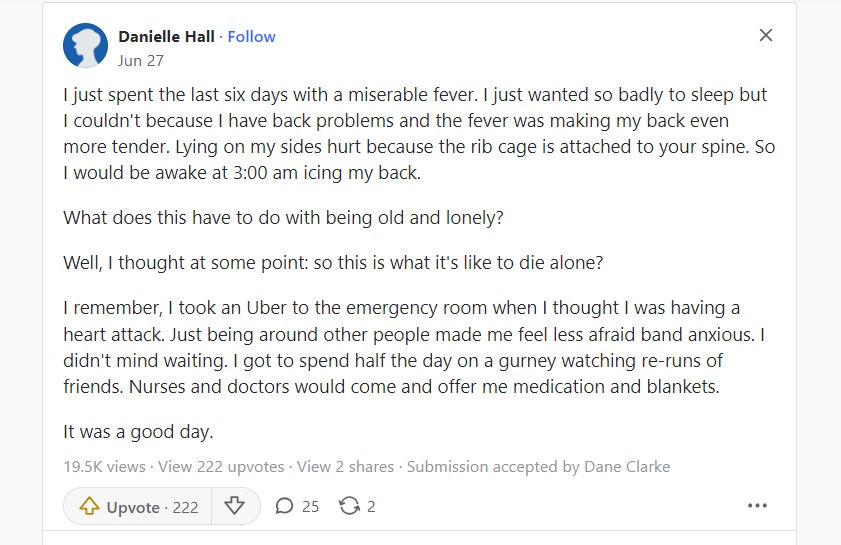Click the 19.5K views text

click(x=105, y=467)
